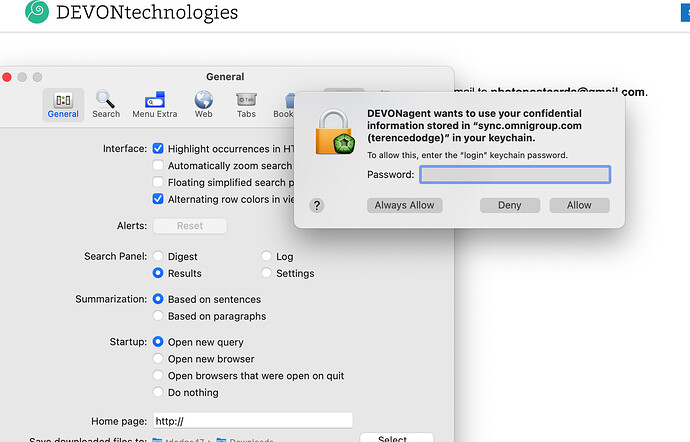
Task: Click the keychain padlock icon
Action: coord(335,132)
